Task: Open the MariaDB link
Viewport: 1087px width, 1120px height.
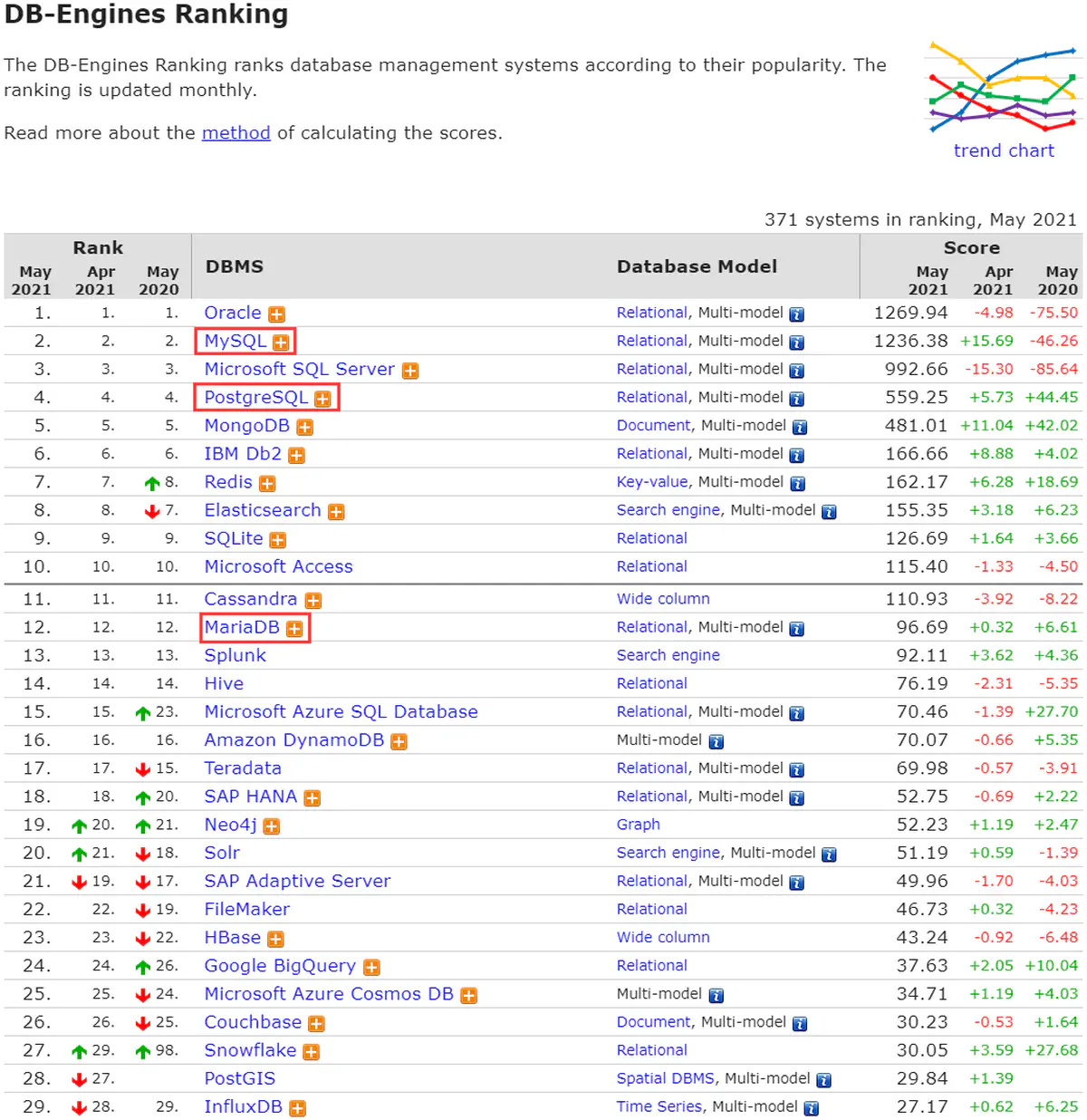Action: tap(242, 627)
